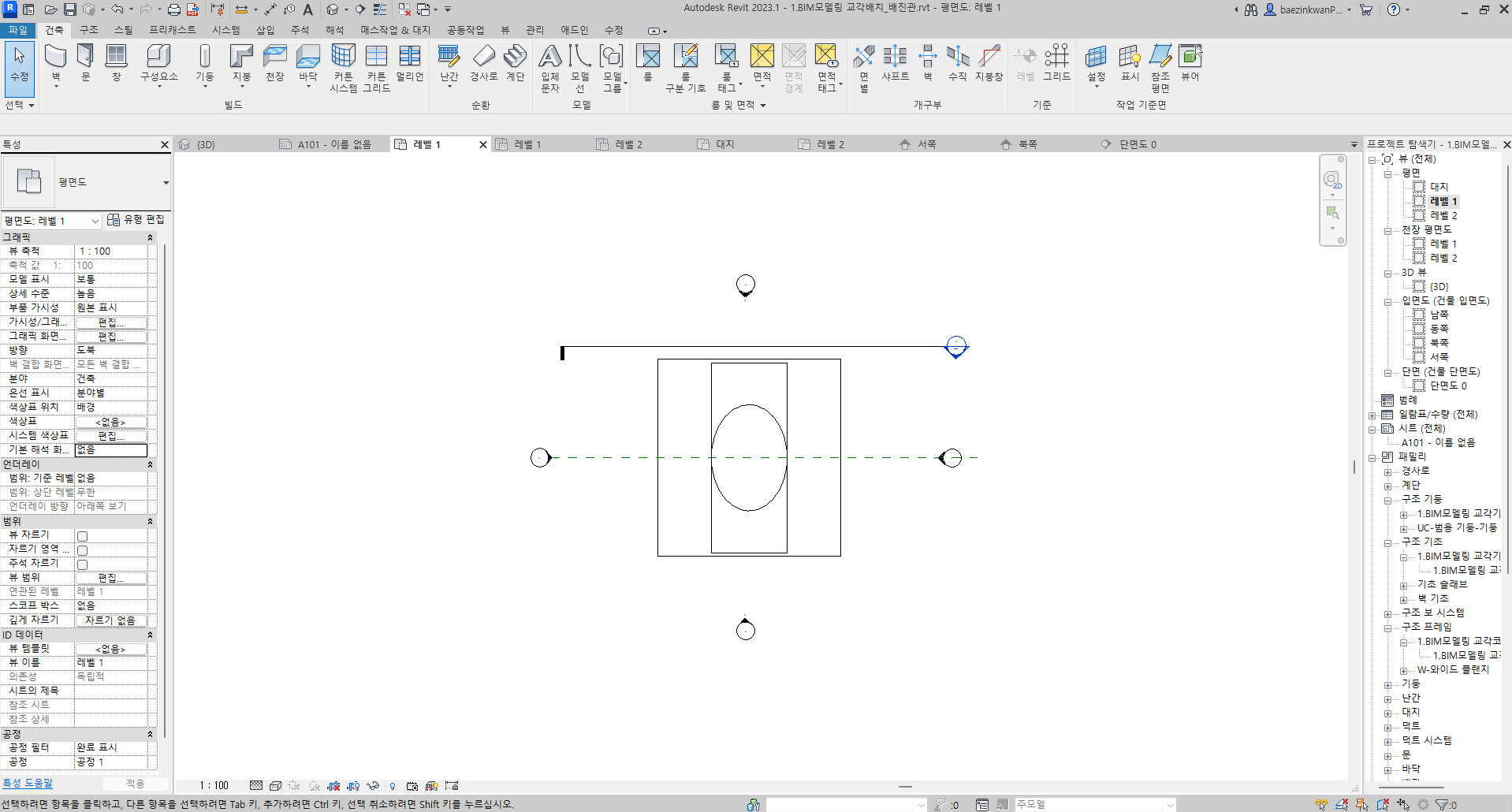Collapse the 구조 기둥 tree node
The height and width of the screenshot is (812, 1512).
(1388, 500)
